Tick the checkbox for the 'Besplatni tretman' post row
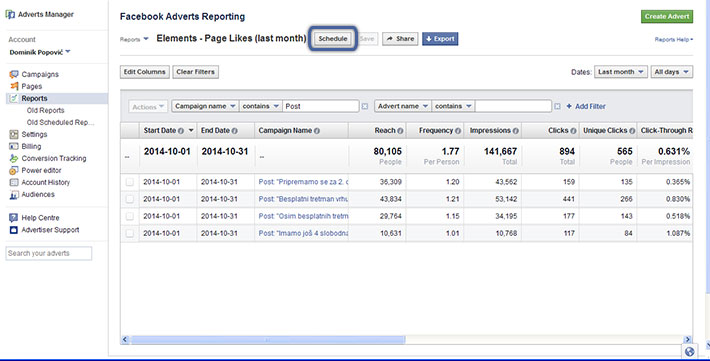The image size is (710, 361). click(x=130, y=199)
